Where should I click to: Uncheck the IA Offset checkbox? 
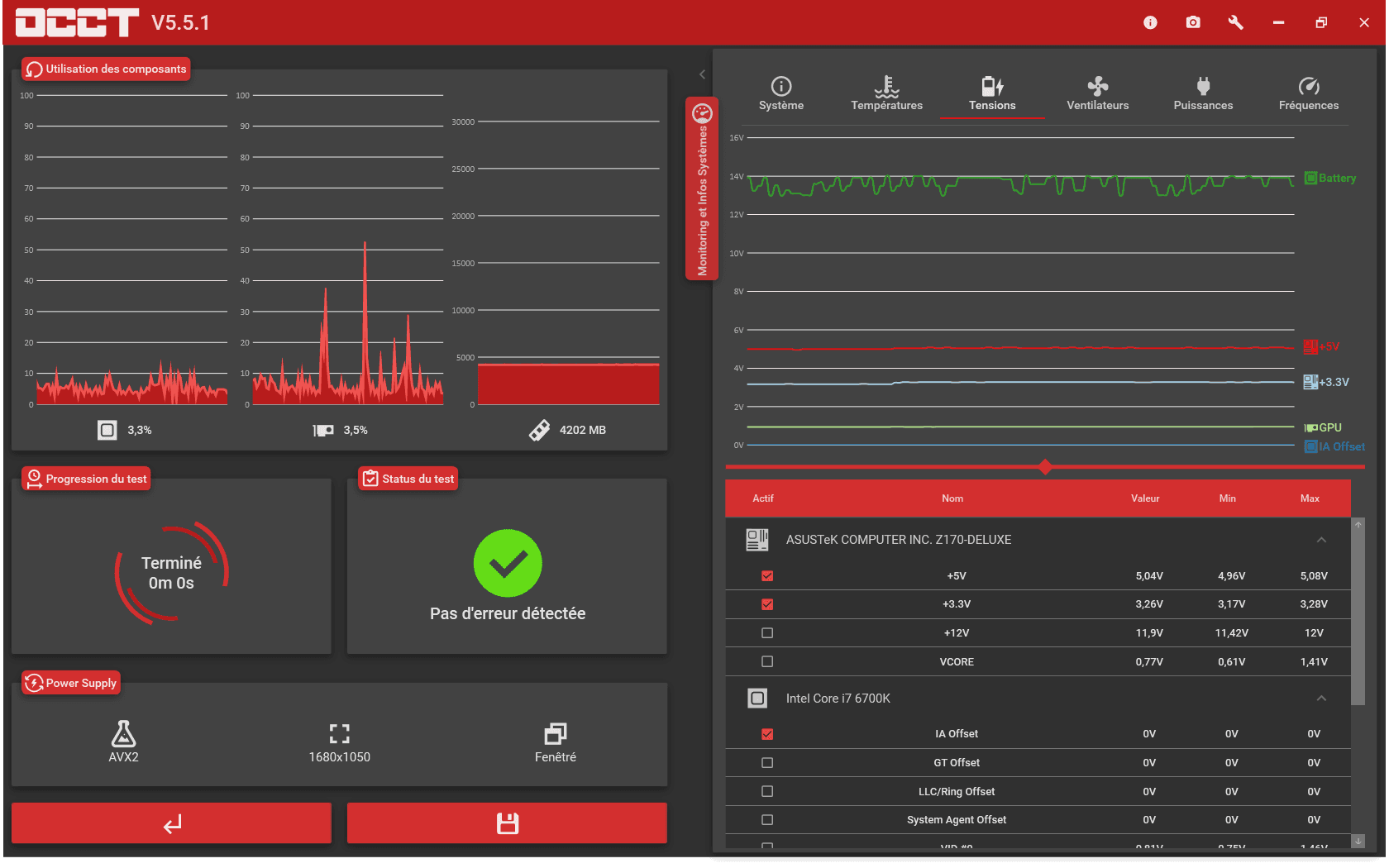767,734
